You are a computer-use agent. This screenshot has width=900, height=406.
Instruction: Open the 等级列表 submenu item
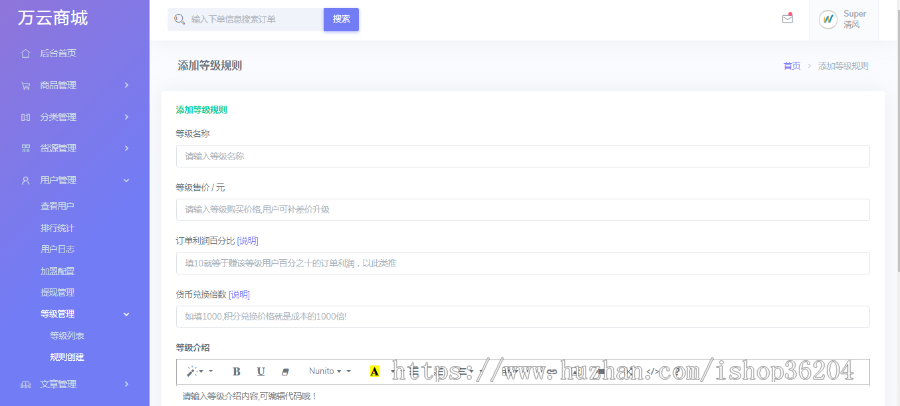[67, 336]
